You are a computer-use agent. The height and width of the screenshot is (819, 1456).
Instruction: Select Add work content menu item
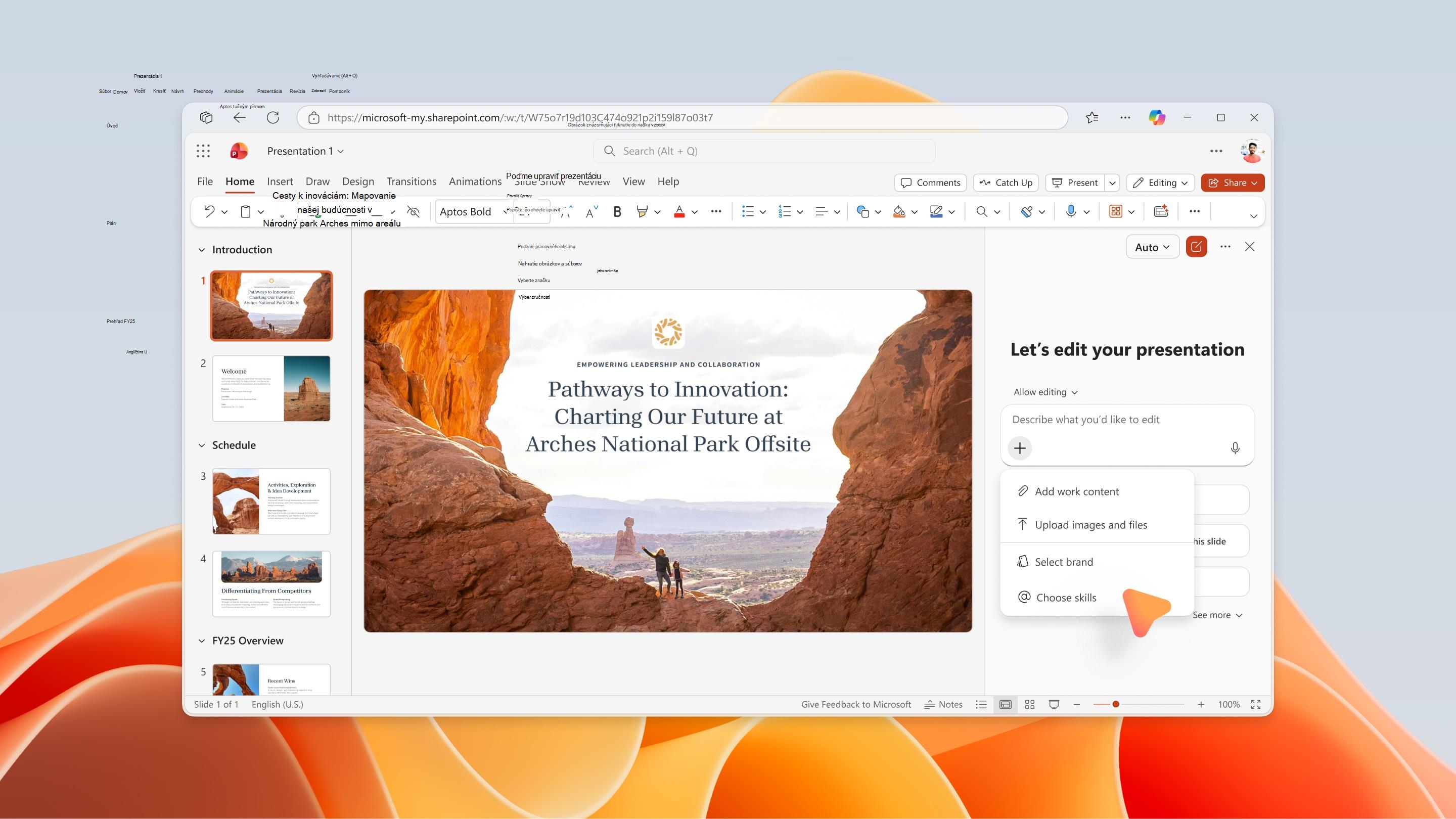point(1097,491)
